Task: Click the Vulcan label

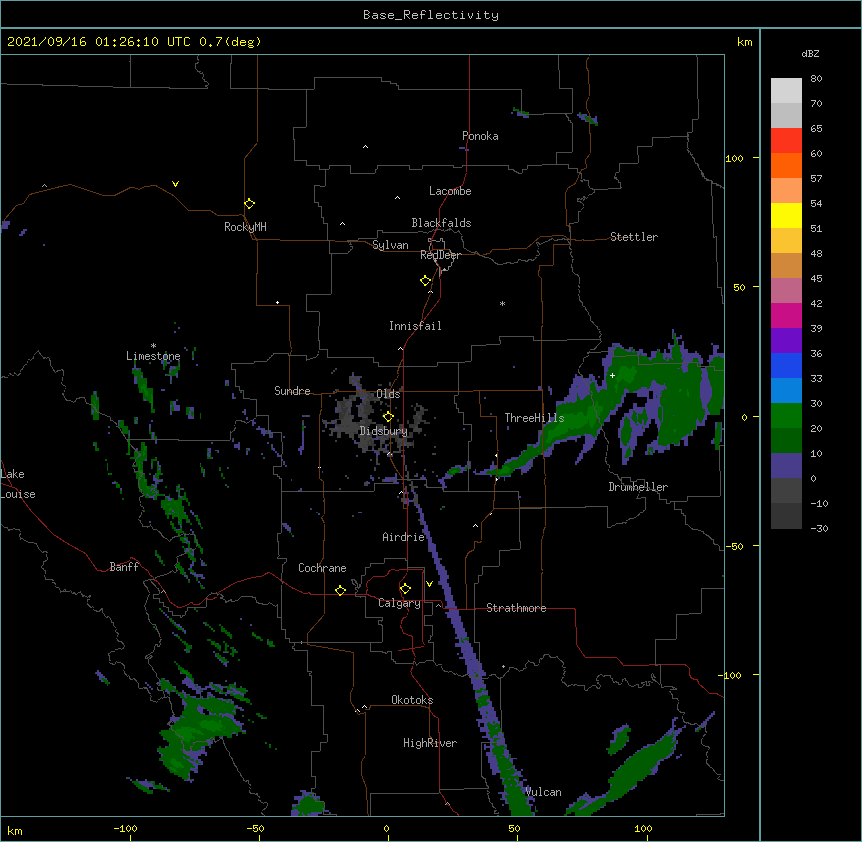Action: (x=543, y=792)
